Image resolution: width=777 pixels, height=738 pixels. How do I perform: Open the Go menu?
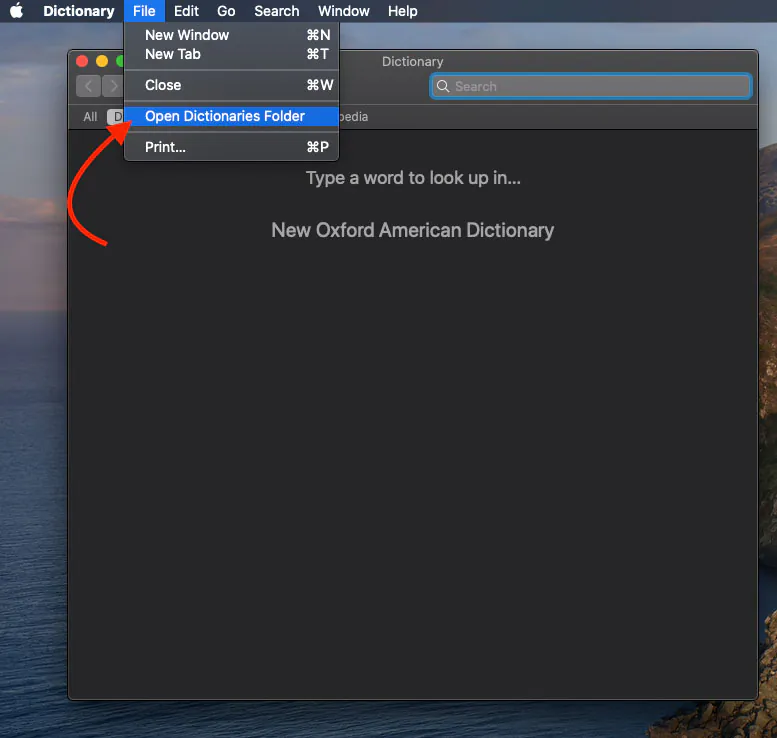[x=226, y=11]
